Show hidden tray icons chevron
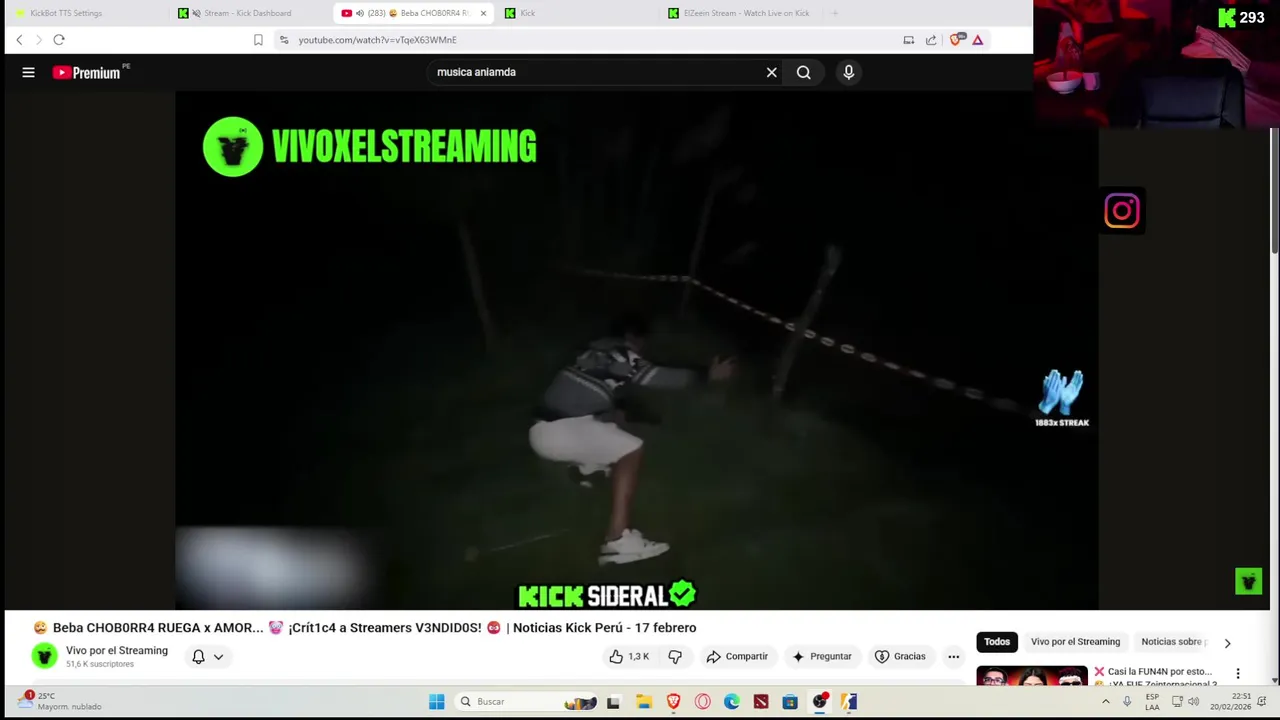This screenshot has height=720, width=1280. click(1105, 702)
